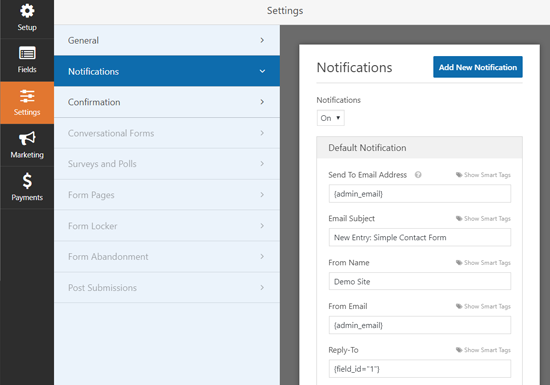The image size is (550, 385).
Task: Select the Notifications settings section
Action: 167,71
